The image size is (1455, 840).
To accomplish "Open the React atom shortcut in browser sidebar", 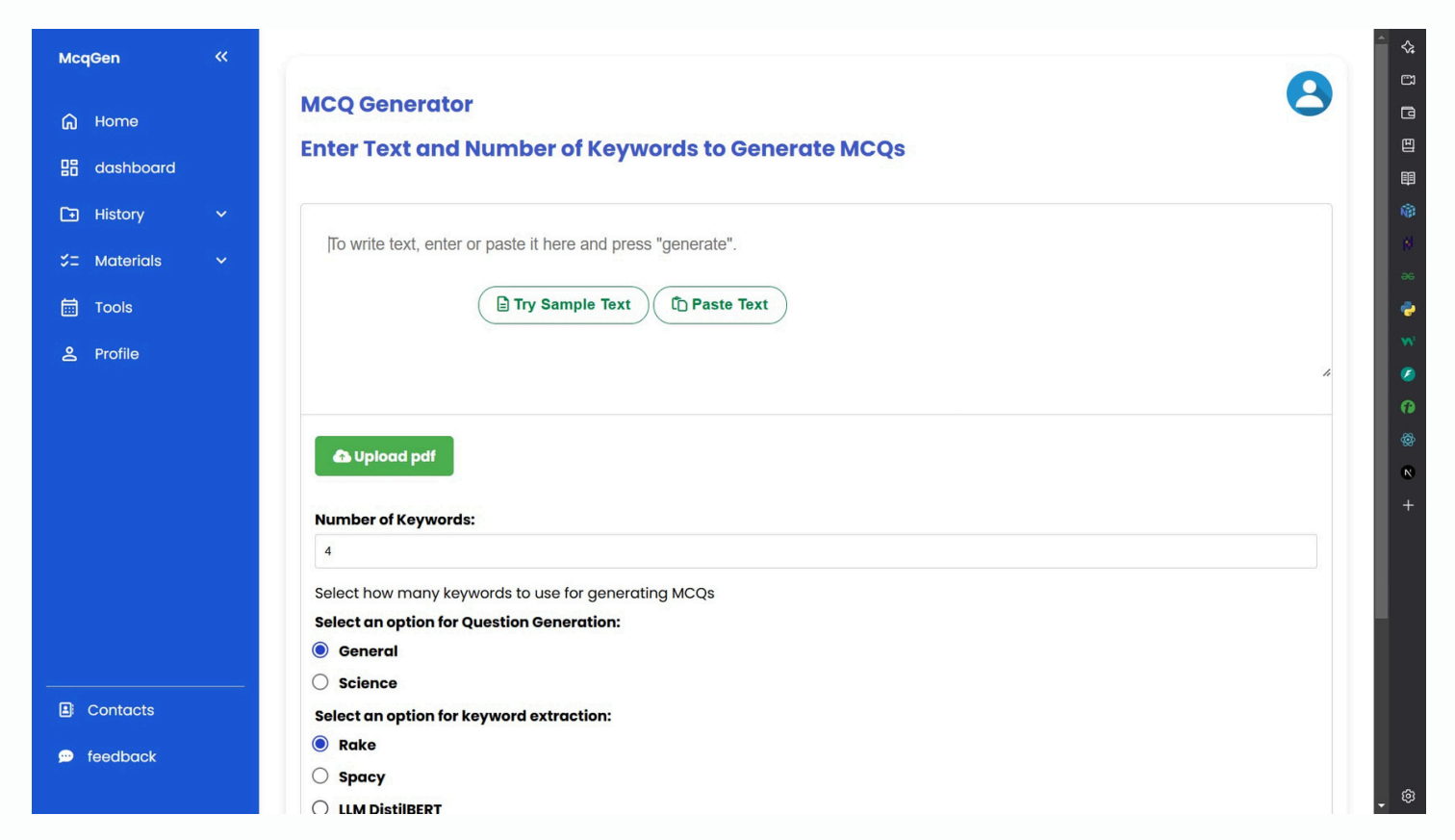I will (1408, 440).
